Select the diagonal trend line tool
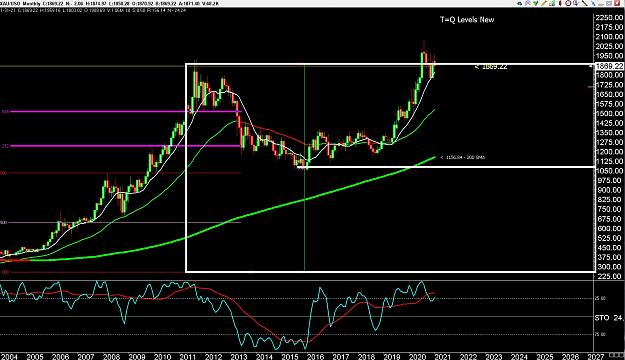Viewport: 625px width, 360px height. pyautogui.click(x=585, y=3)
